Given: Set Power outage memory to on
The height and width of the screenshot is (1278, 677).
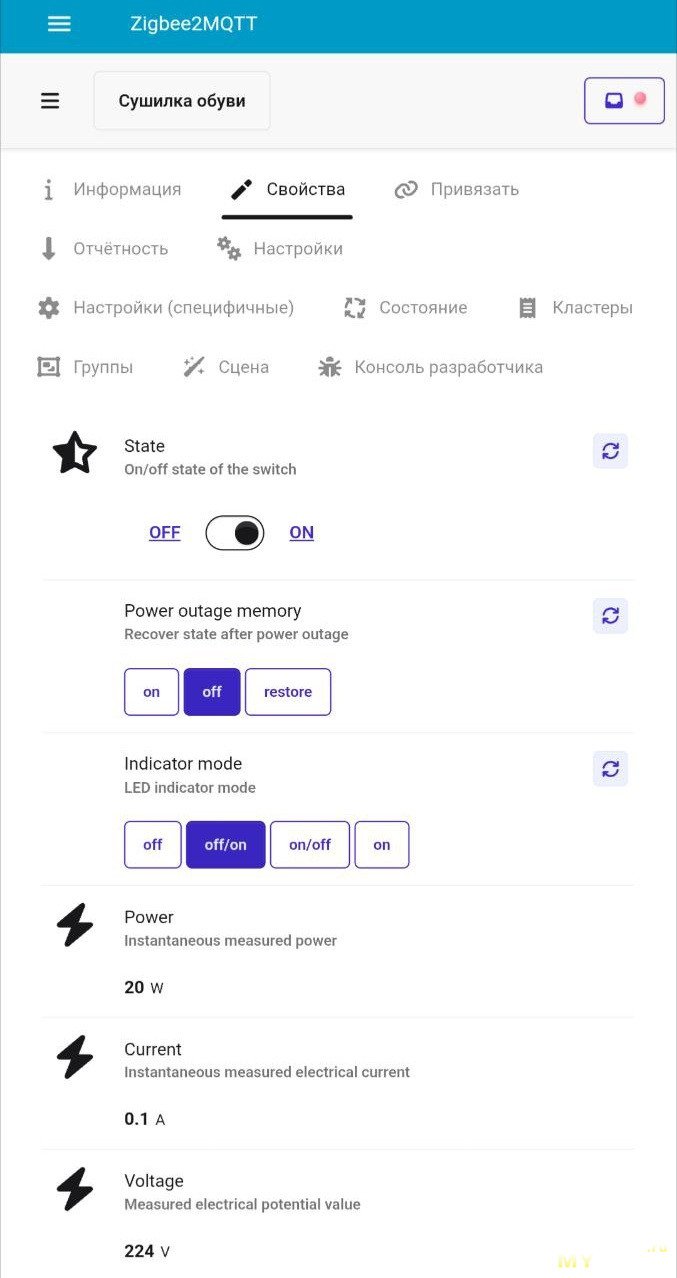Looking at the screenshot, I should click(151, 692).
